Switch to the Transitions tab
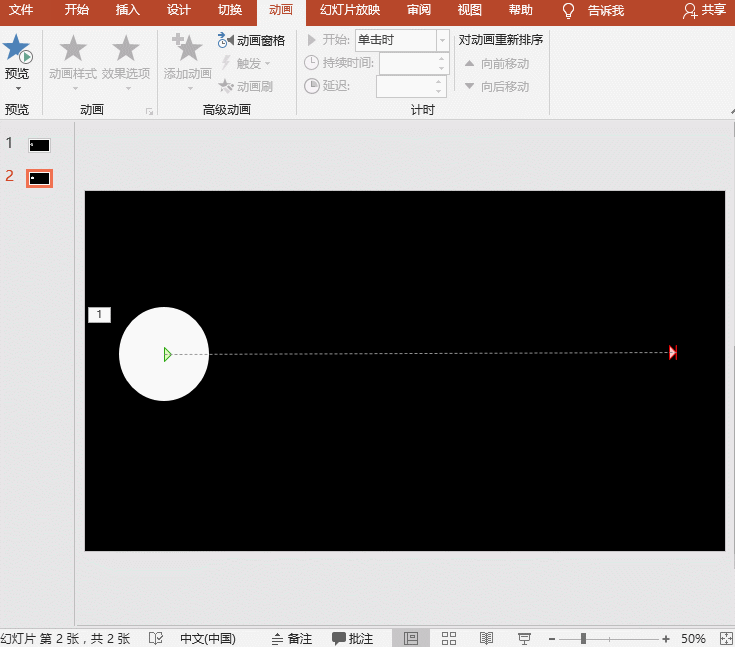 point(230,10)
